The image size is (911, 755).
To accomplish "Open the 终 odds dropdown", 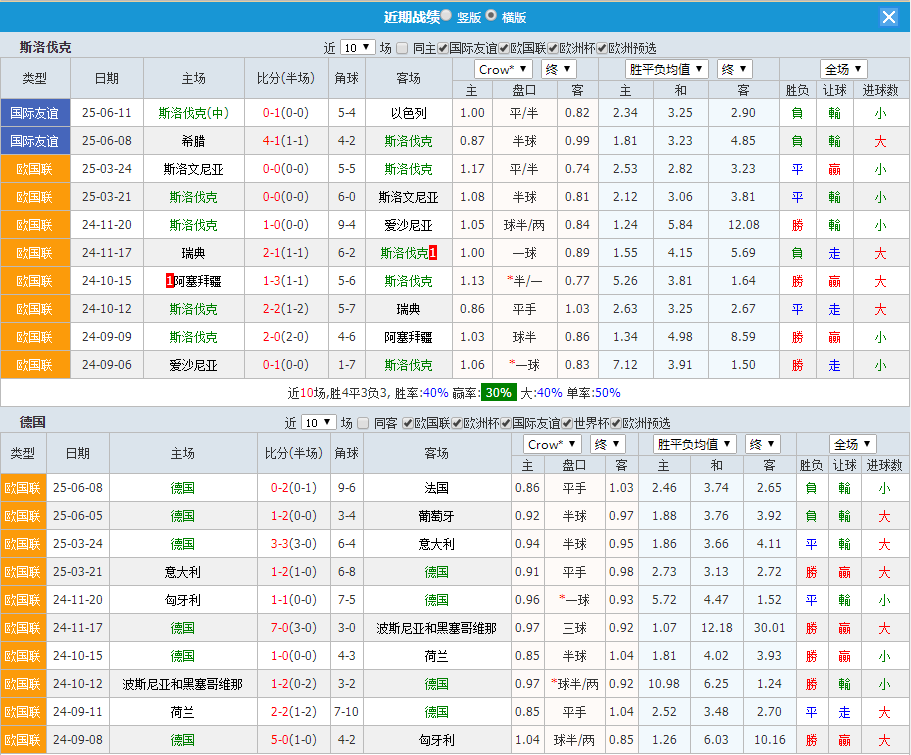I will click(x=557, y=68).
